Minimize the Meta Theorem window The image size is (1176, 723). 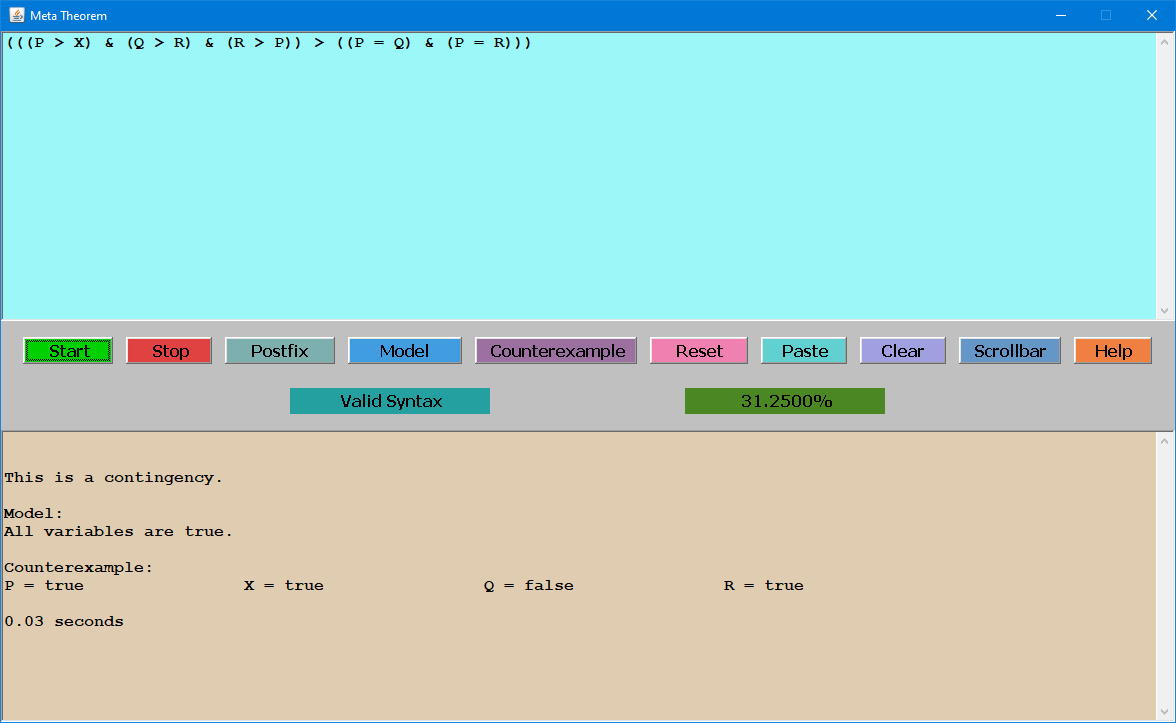click(1060, 16)
